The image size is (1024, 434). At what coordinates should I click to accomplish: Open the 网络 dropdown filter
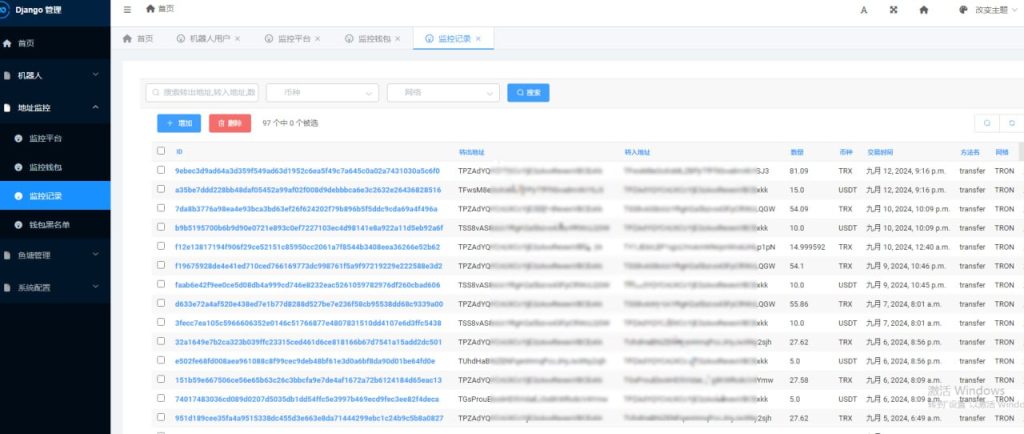[x=443, y=92]
